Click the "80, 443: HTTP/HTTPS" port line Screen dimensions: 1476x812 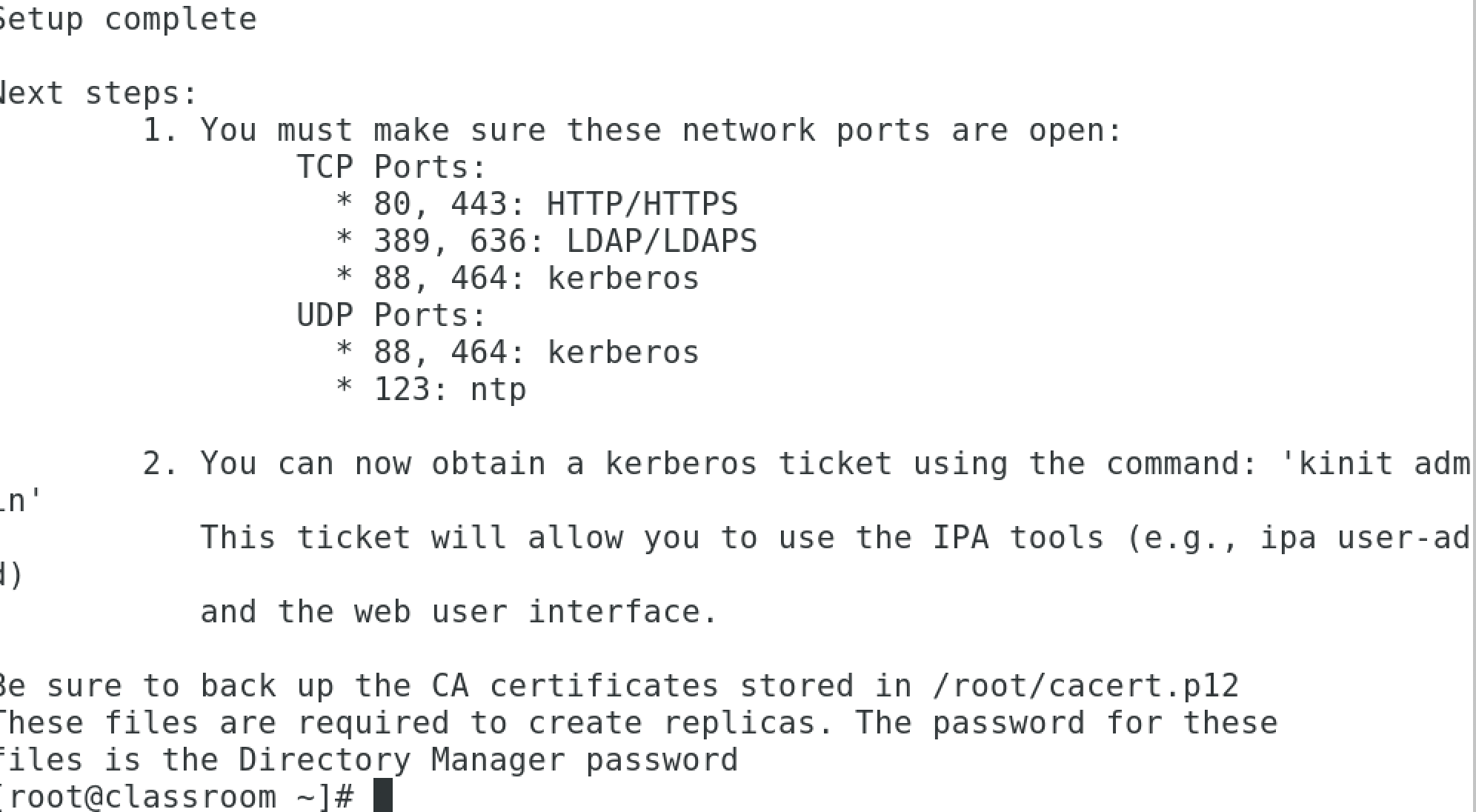click(556, 204)
